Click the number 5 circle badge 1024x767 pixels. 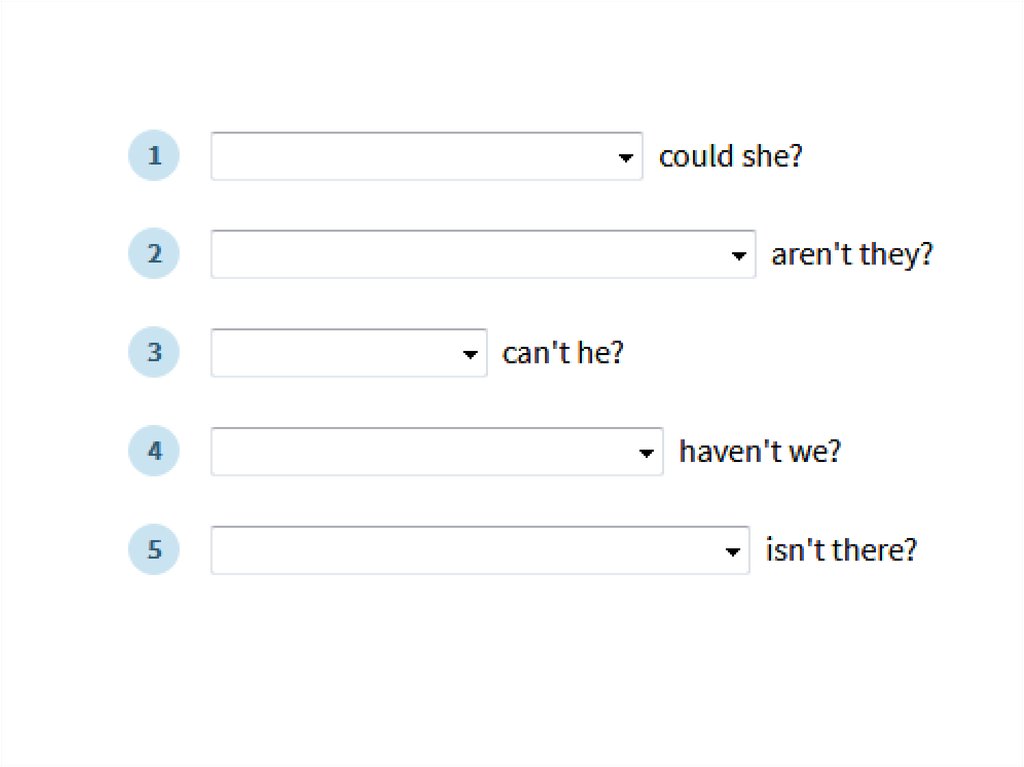pos(154,550)
